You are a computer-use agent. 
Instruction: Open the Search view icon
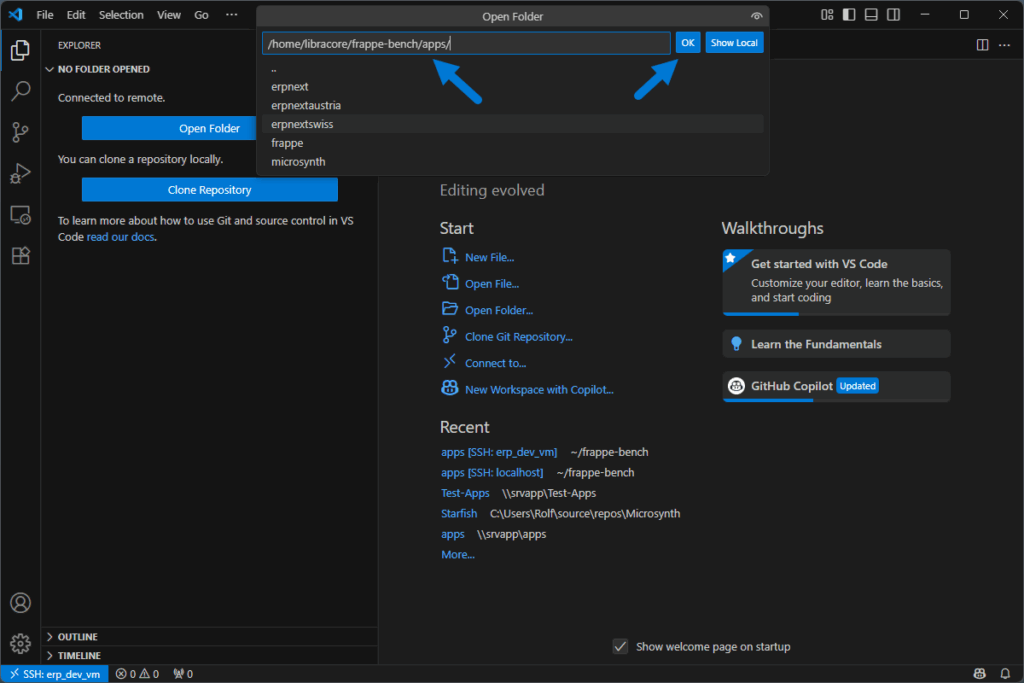[20, 91]
